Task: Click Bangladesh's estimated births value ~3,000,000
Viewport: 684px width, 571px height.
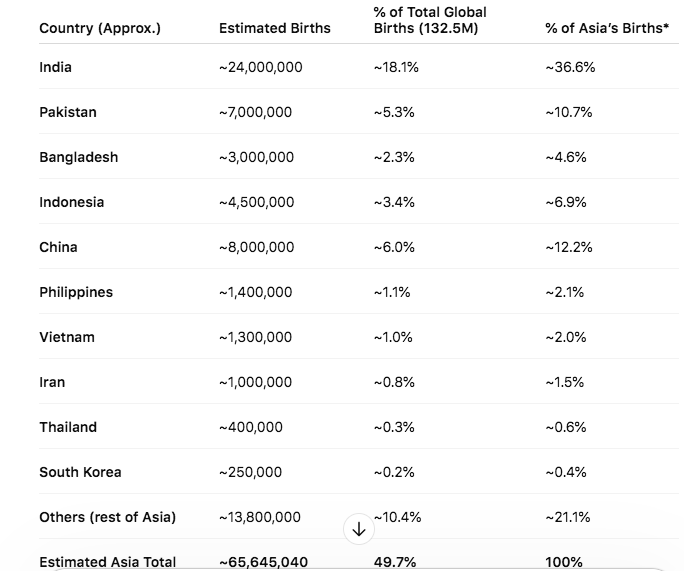Action: click(x=256, y=157)
